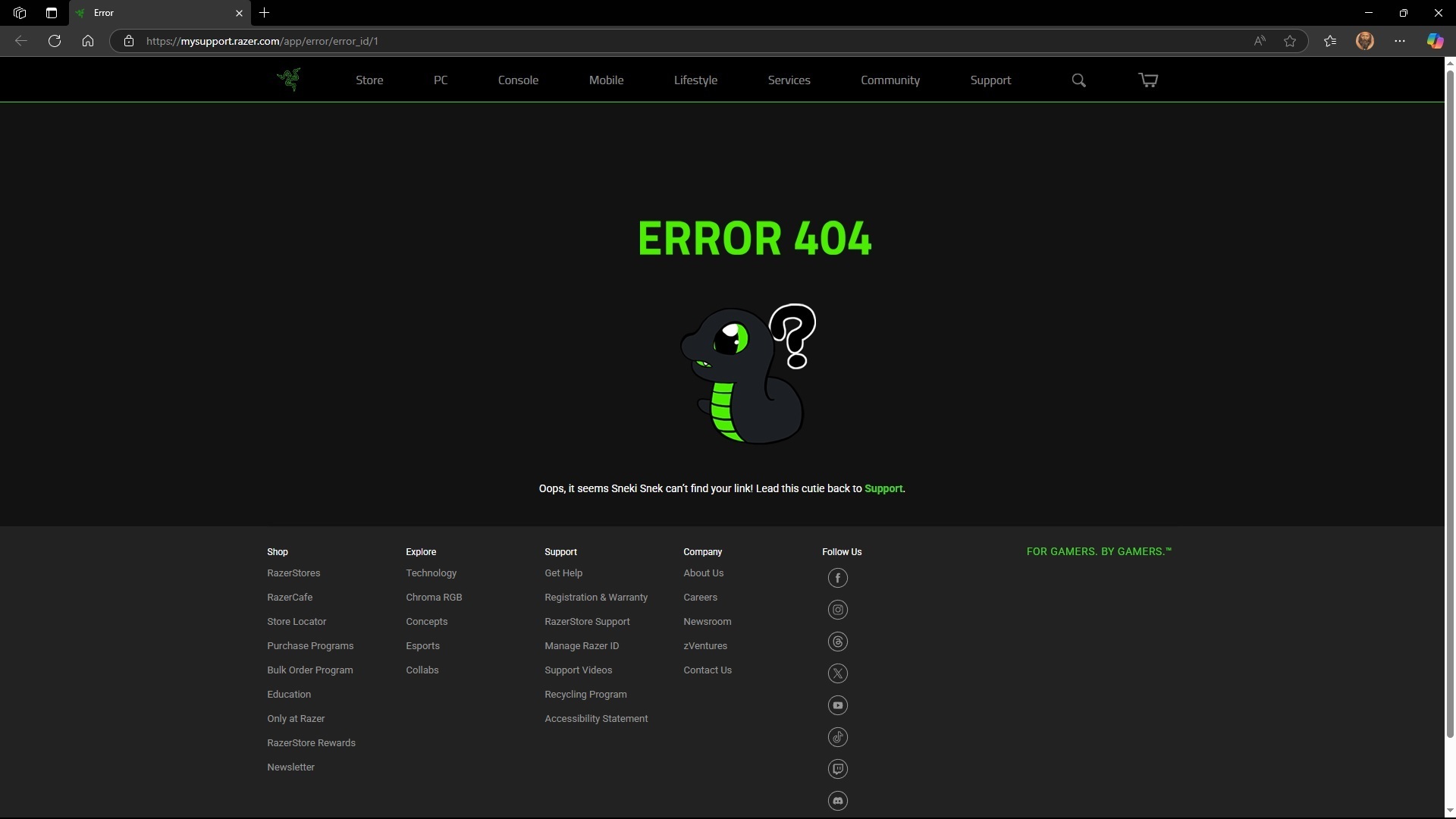
Task: Open the Copilot sidebar
Action: point(1435,41)
